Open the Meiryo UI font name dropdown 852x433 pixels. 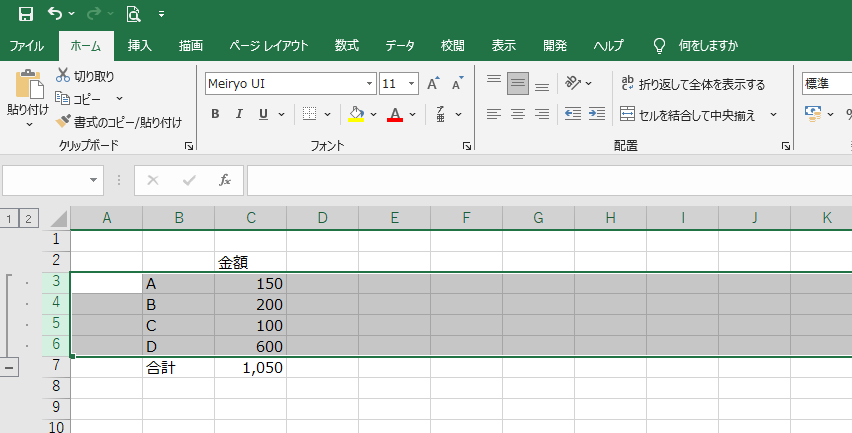coord(370,84)
